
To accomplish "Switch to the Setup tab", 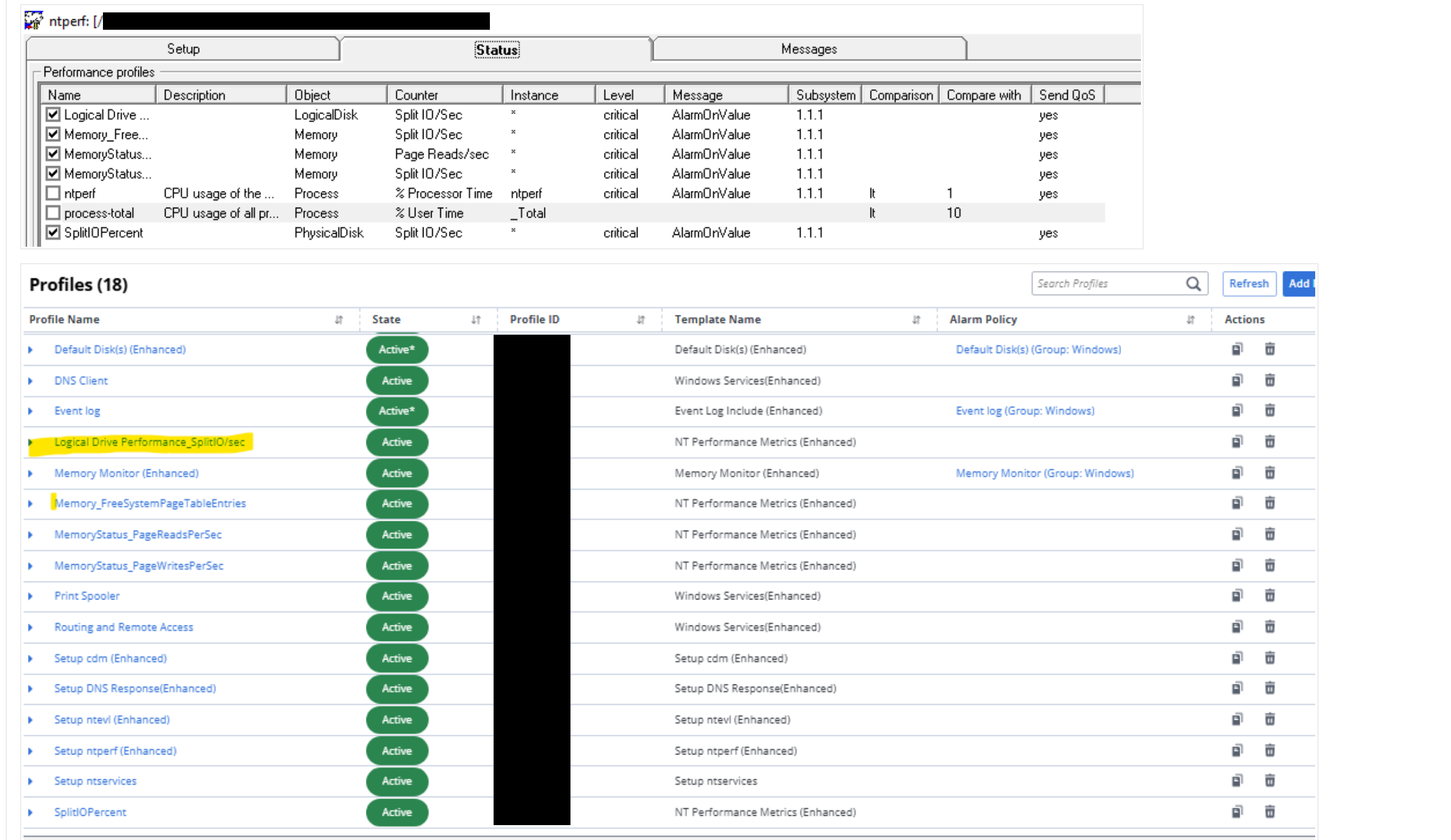I will pos(183,49).
